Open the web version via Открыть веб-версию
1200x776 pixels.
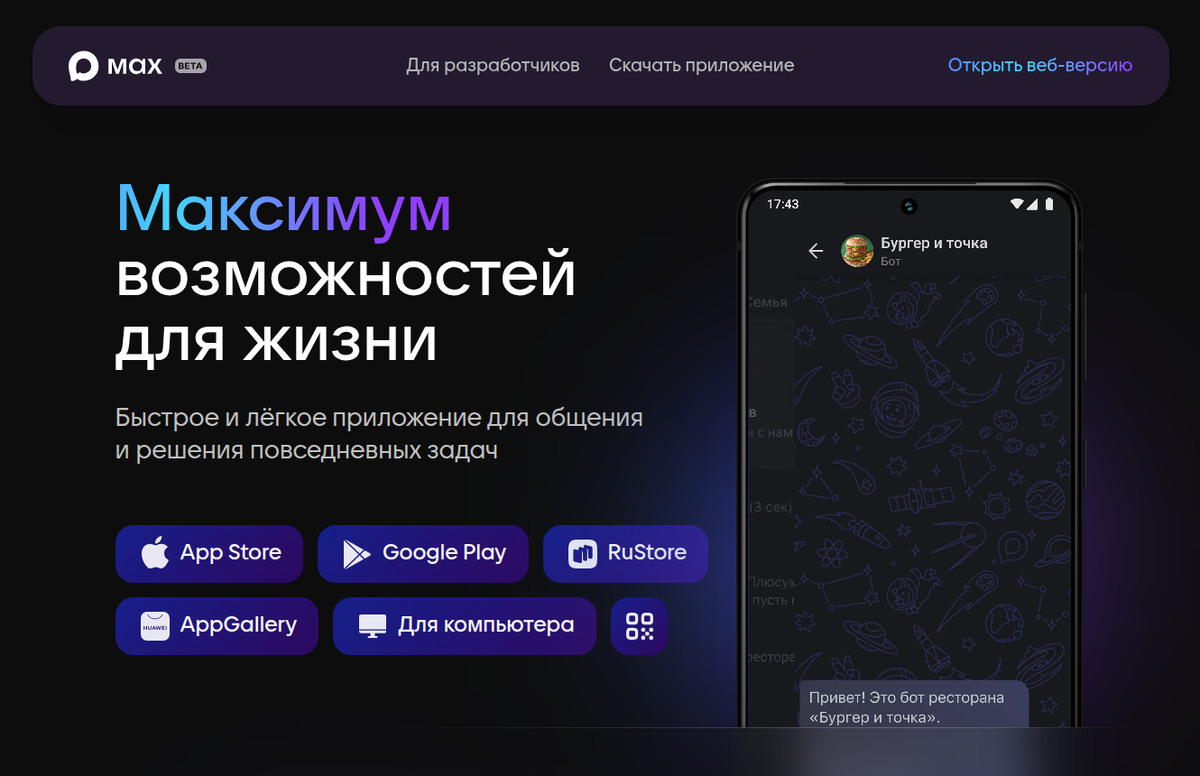coord(1040,65)
